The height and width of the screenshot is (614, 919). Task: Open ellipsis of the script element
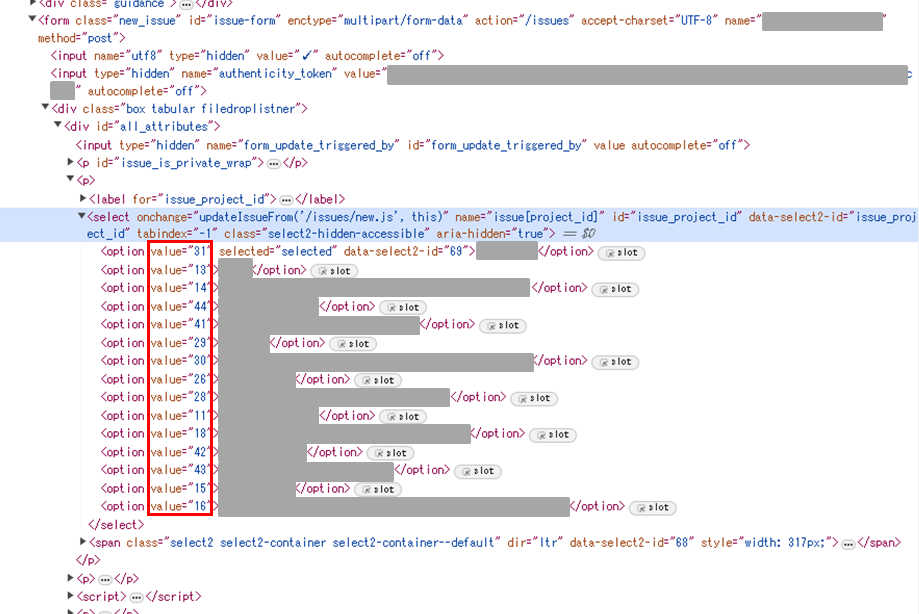(136, 598)
